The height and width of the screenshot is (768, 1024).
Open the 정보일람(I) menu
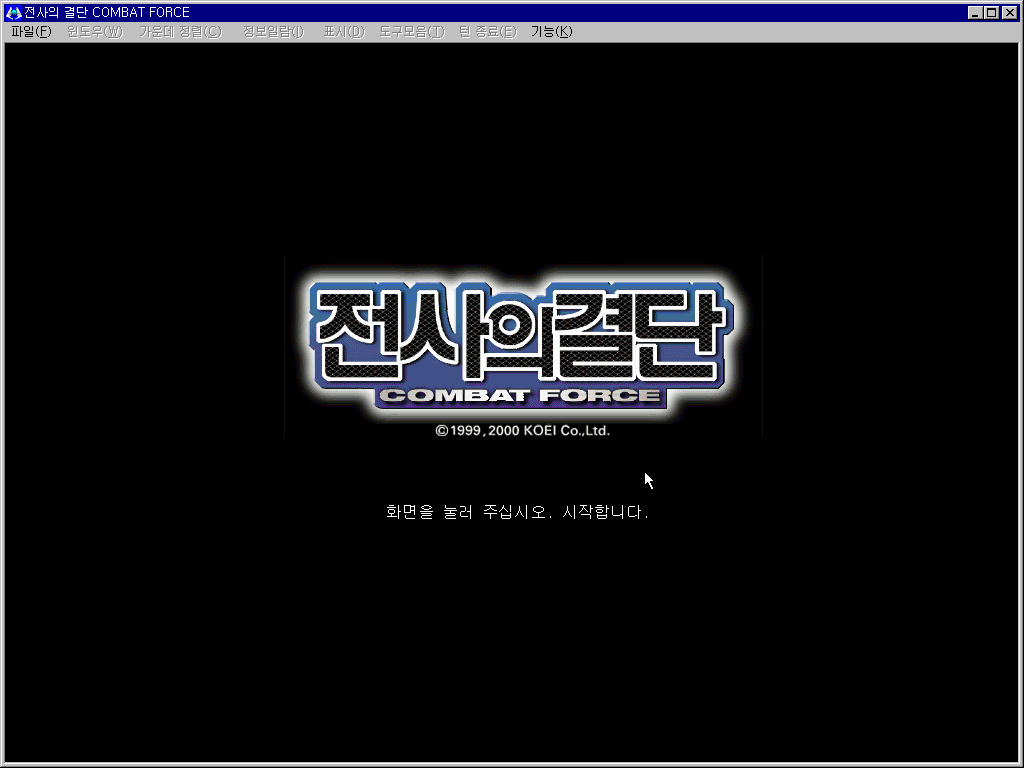(x=273, y=31)
